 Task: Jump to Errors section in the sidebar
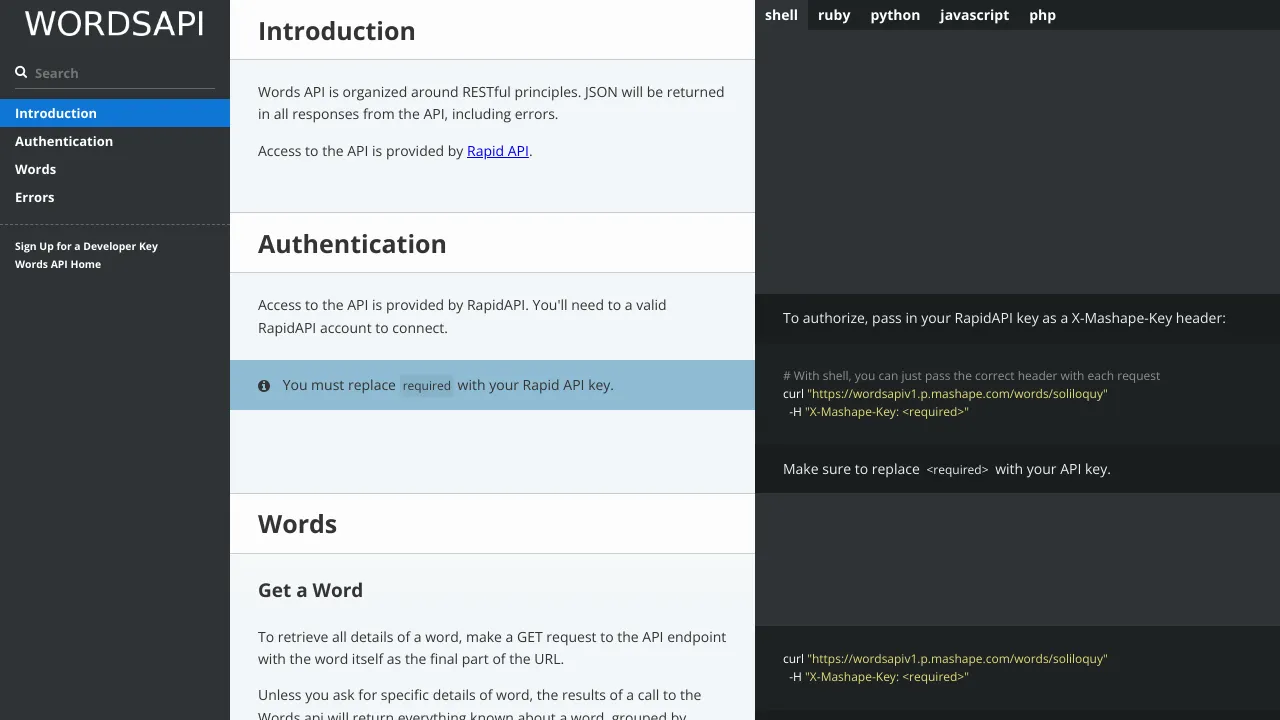(x=115, y=197)
